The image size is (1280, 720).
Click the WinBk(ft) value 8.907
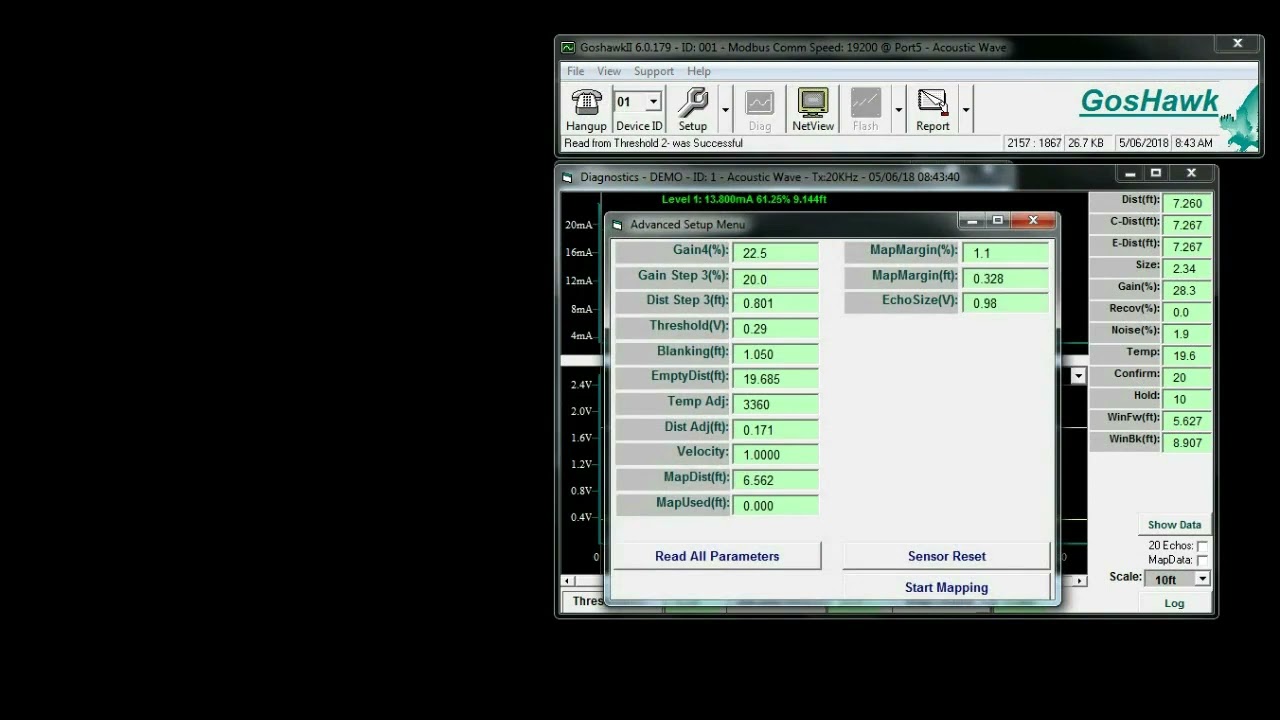coord(1187,443)
